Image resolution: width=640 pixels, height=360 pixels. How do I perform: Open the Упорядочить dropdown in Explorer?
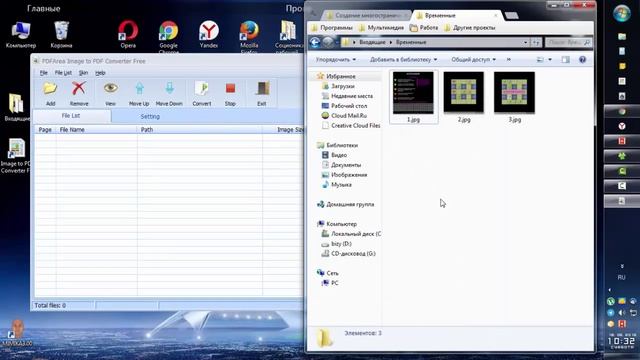click(x=336, y=60)
